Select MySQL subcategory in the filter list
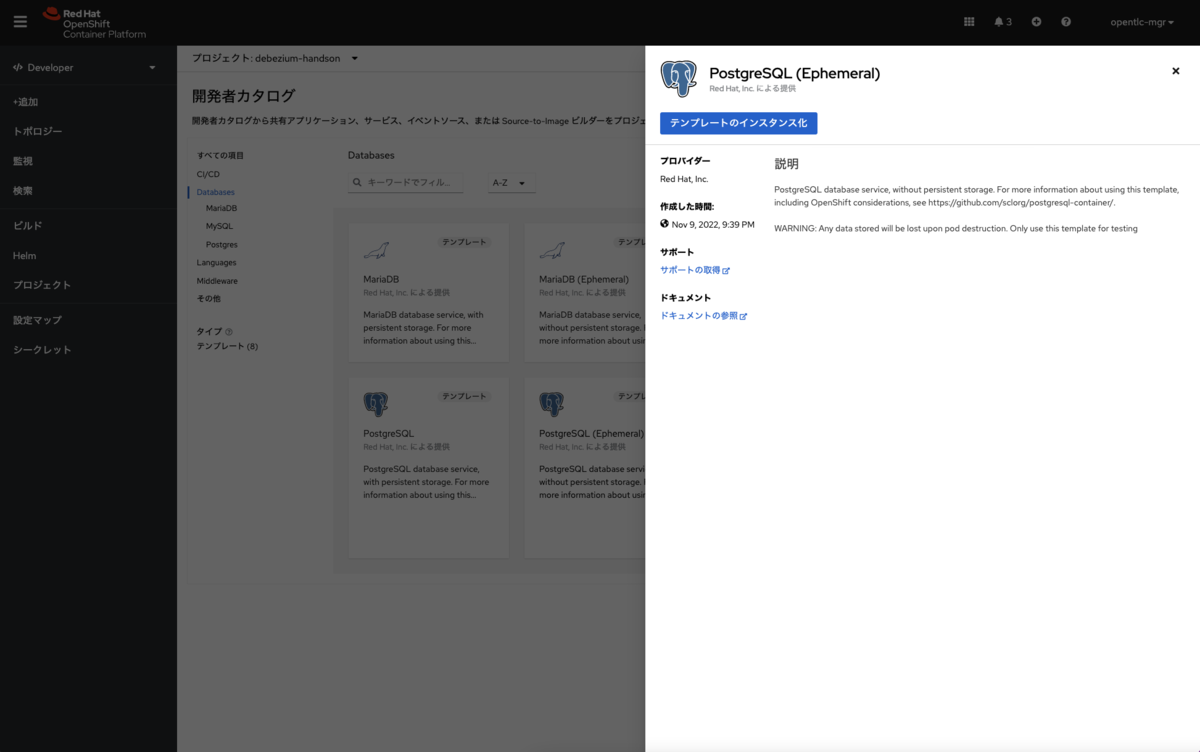 coord(219,226)
